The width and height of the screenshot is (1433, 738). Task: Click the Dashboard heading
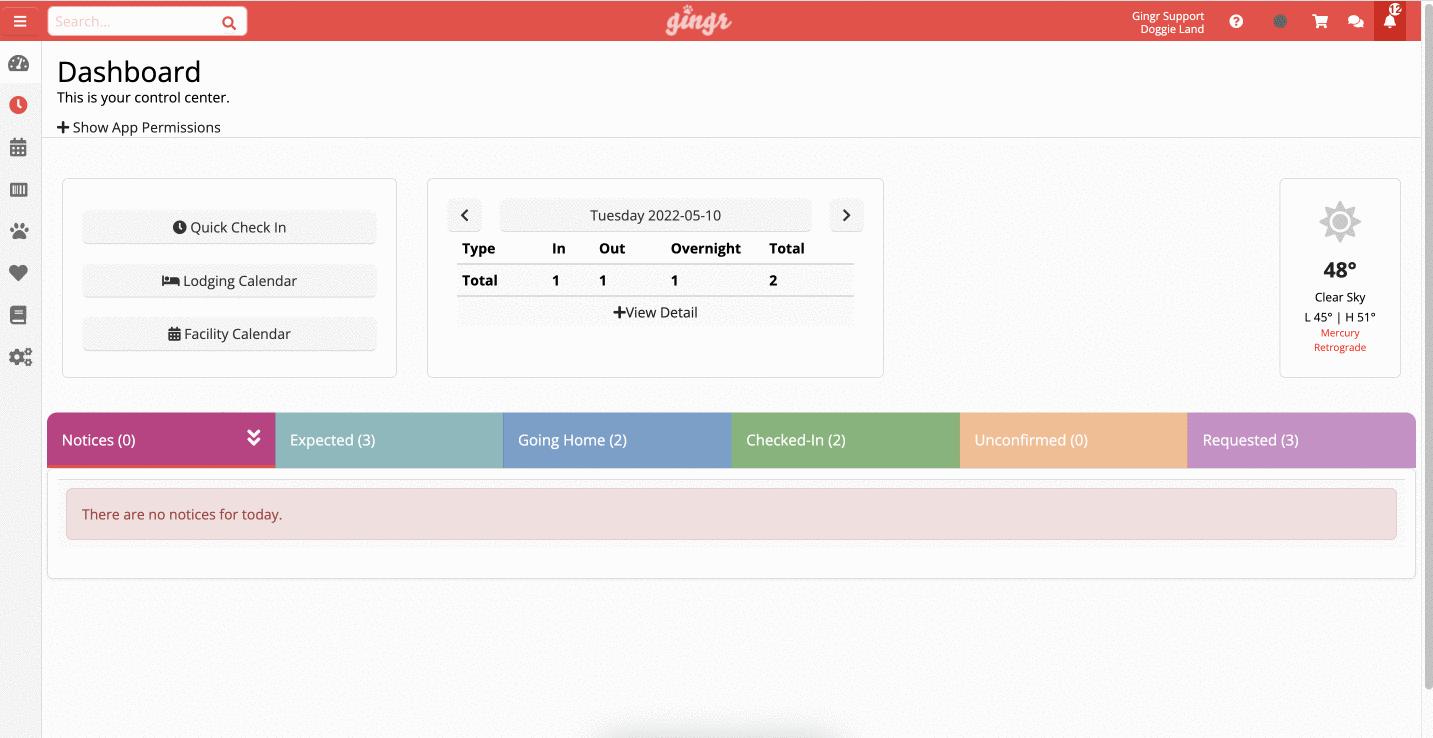pos(129,72)
